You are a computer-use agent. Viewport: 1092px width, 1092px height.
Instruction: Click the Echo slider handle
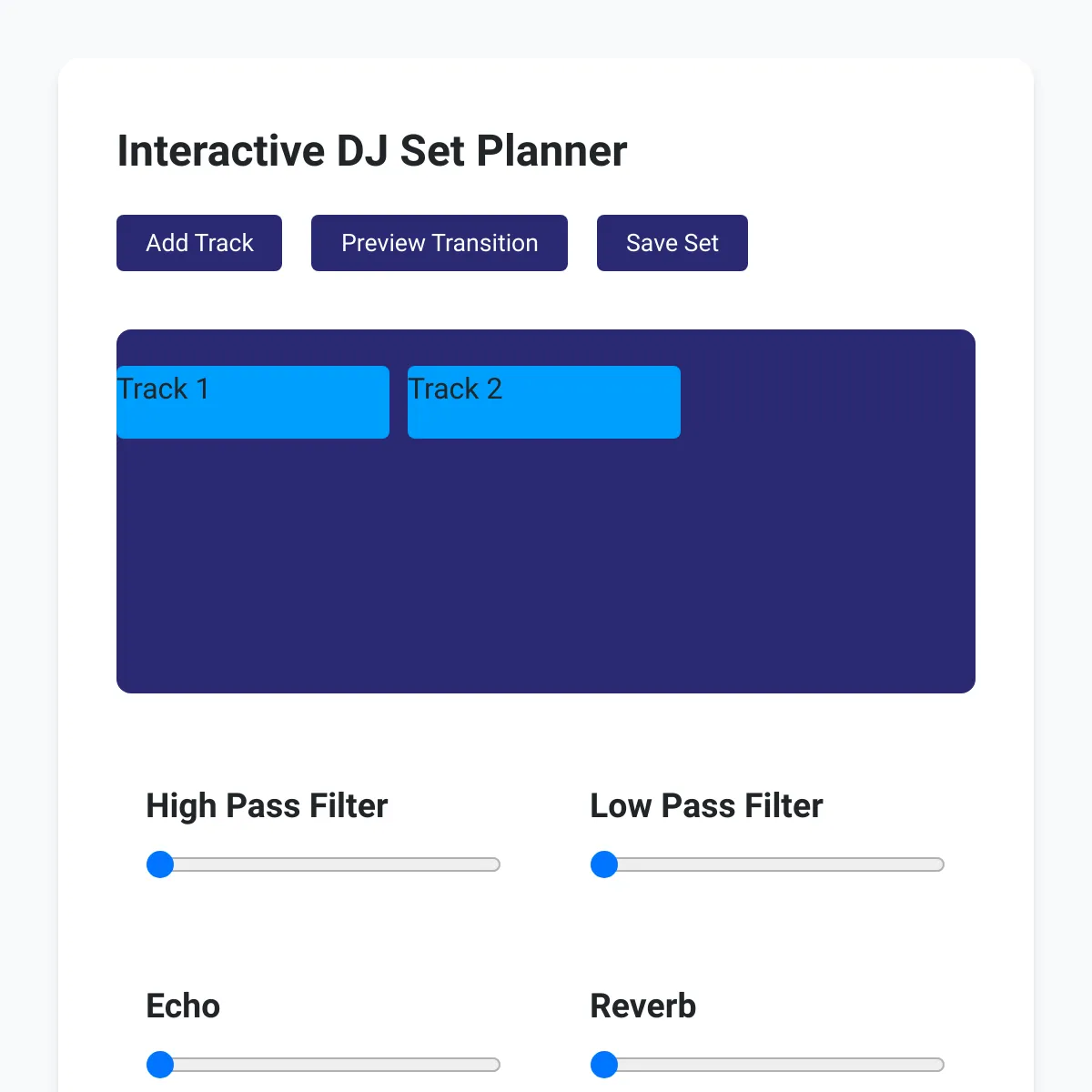coord(160,1065)
